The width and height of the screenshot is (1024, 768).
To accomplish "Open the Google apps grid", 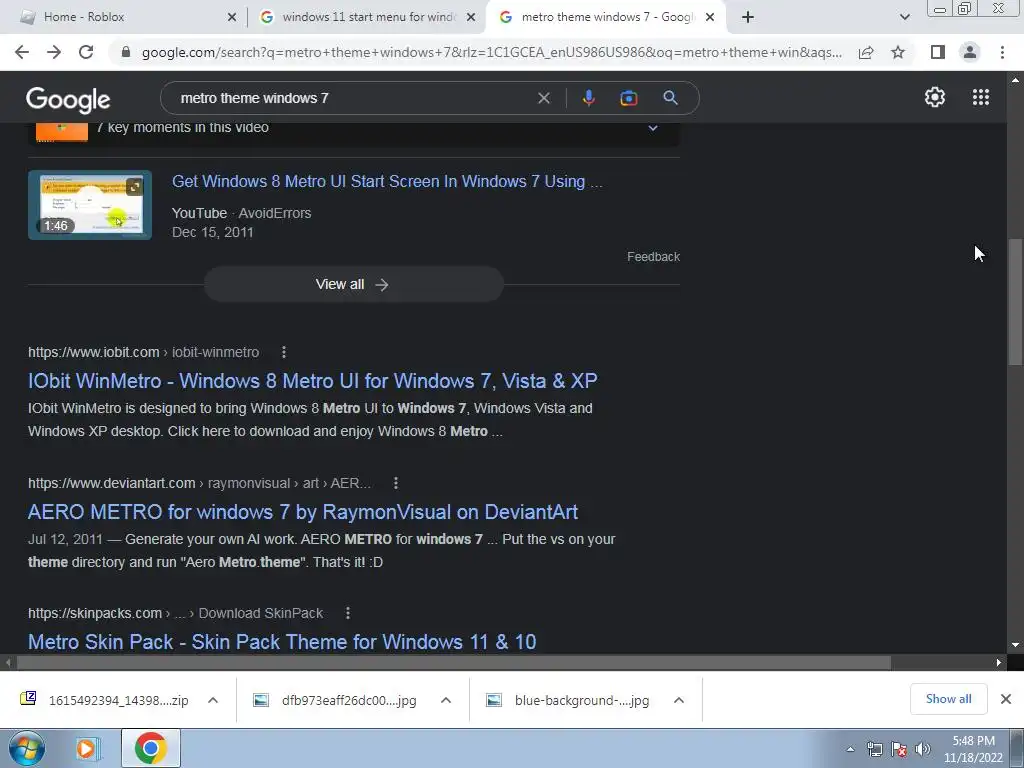I will 980,97.
